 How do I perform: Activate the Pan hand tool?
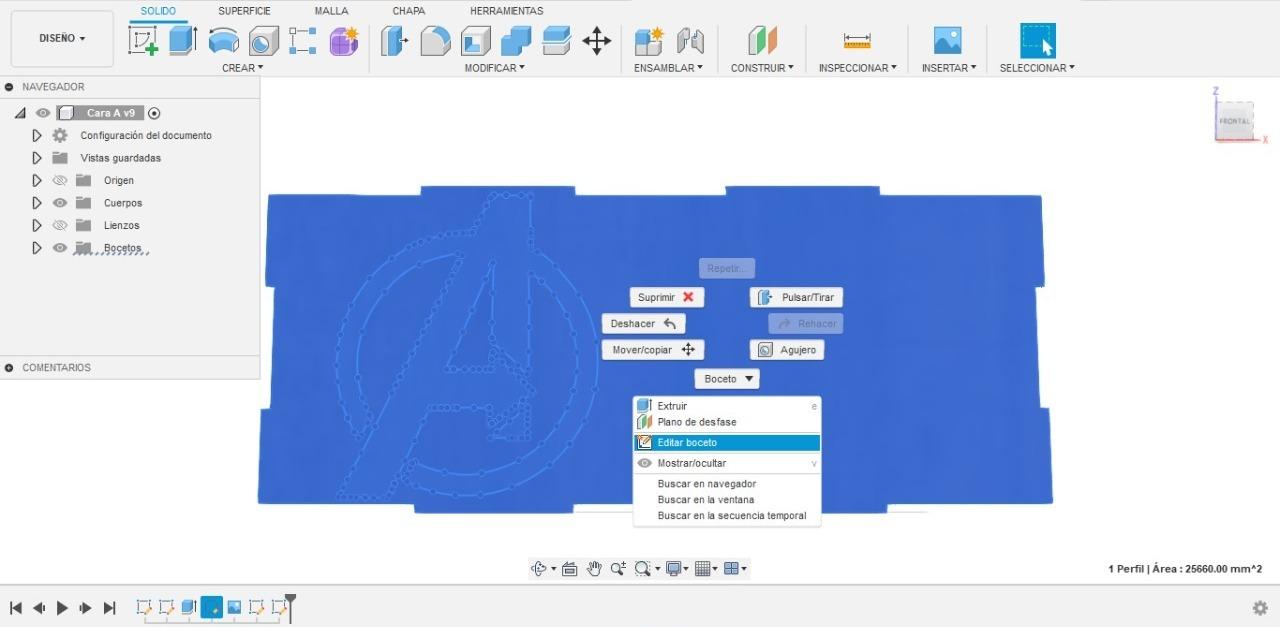point(594,569)
